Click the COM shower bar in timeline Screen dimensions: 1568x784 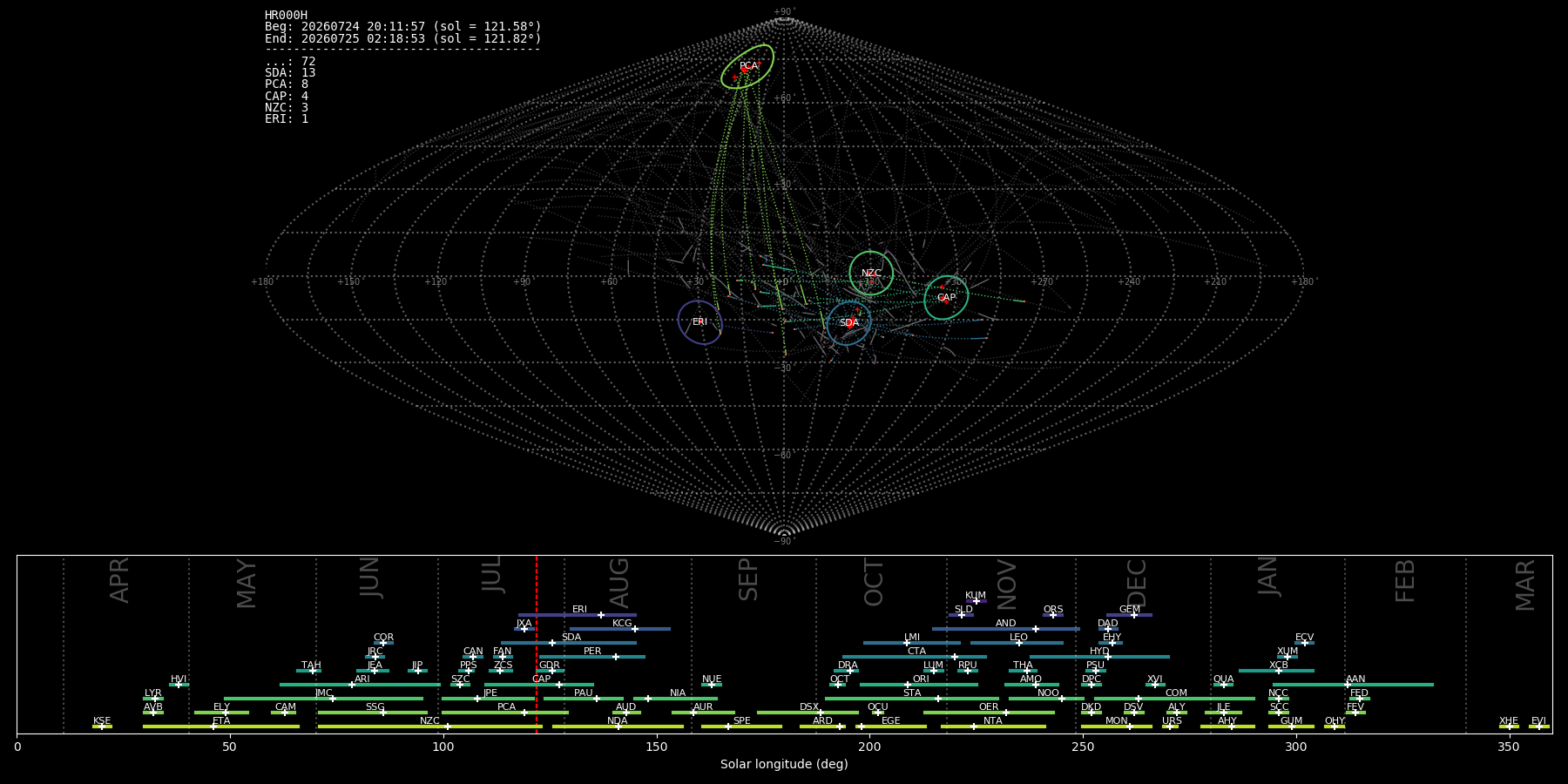[x=1174, y=699]
